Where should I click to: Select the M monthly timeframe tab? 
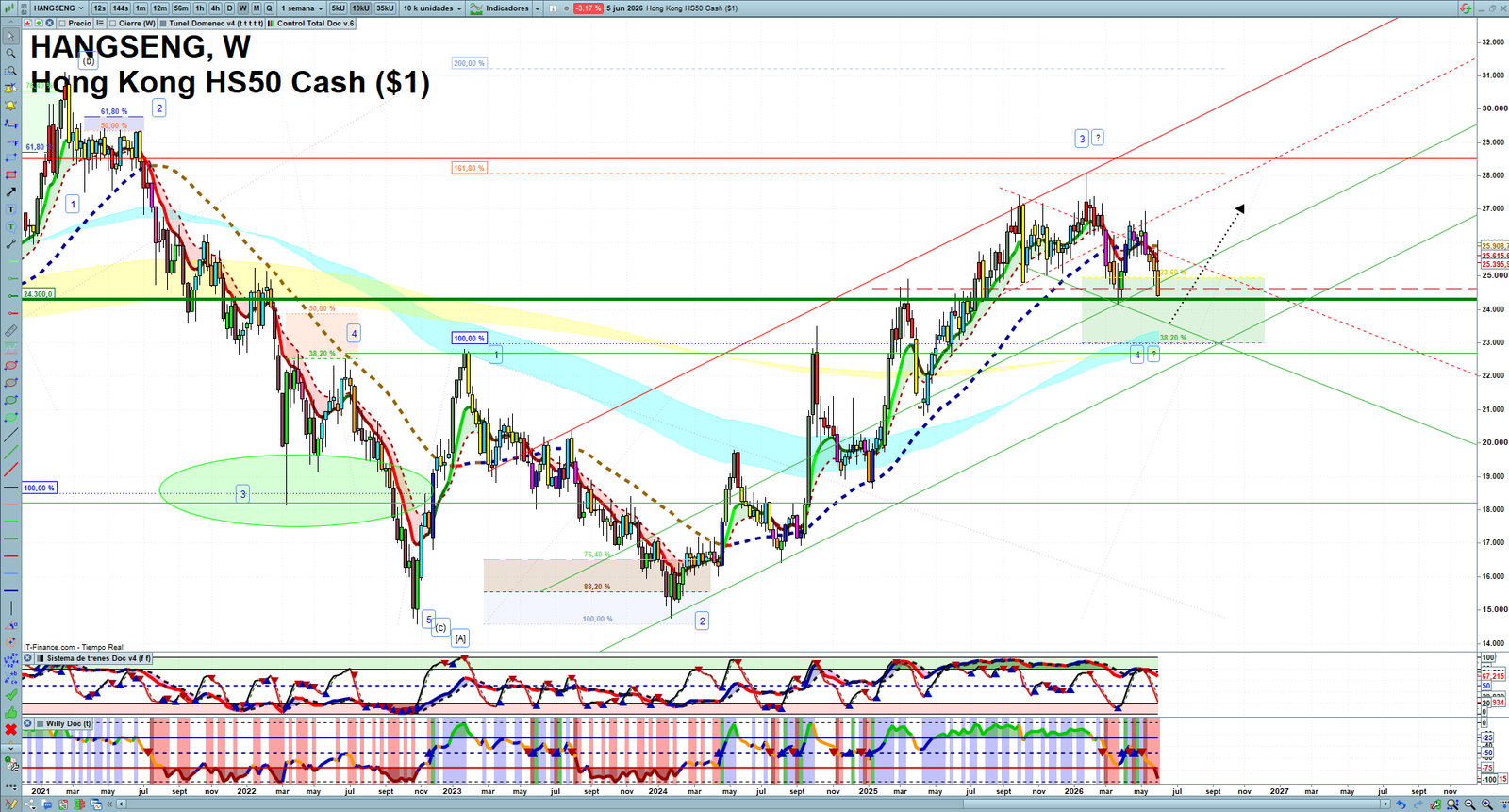(257, 8)
